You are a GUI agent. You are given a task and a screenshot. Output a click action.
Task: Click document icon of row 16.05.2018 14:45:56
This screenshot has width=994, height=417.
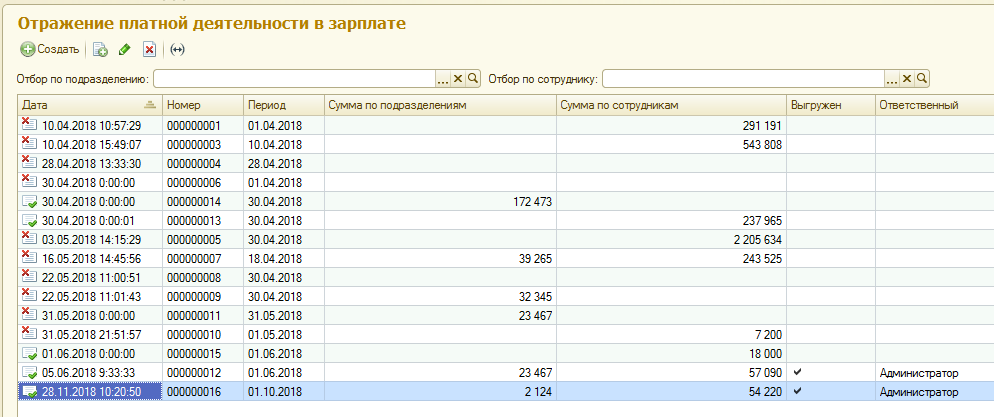tap(29, 258)
